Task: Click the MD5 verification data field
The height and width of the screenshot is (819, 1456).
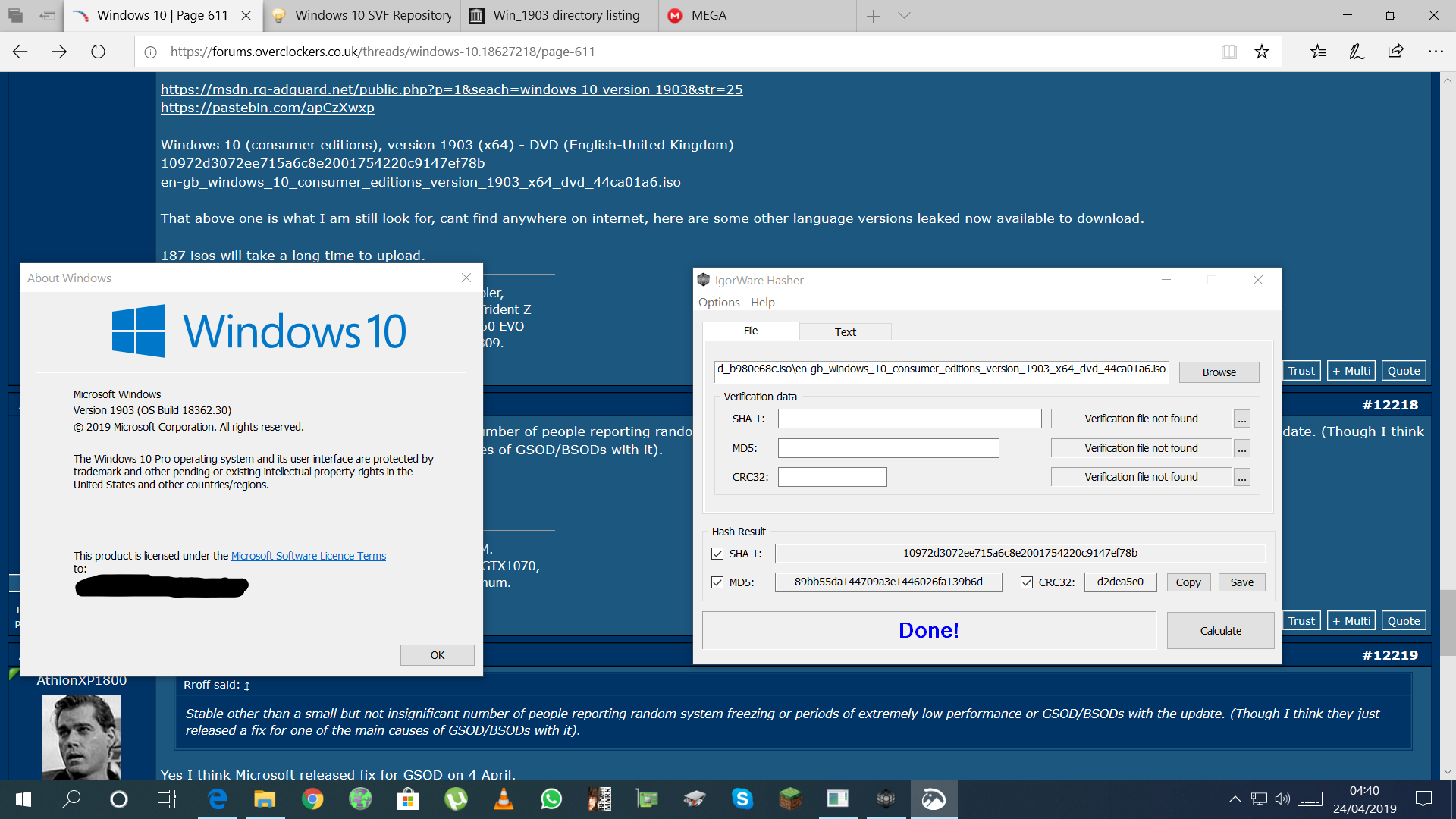Action: [x=888, y=448]
